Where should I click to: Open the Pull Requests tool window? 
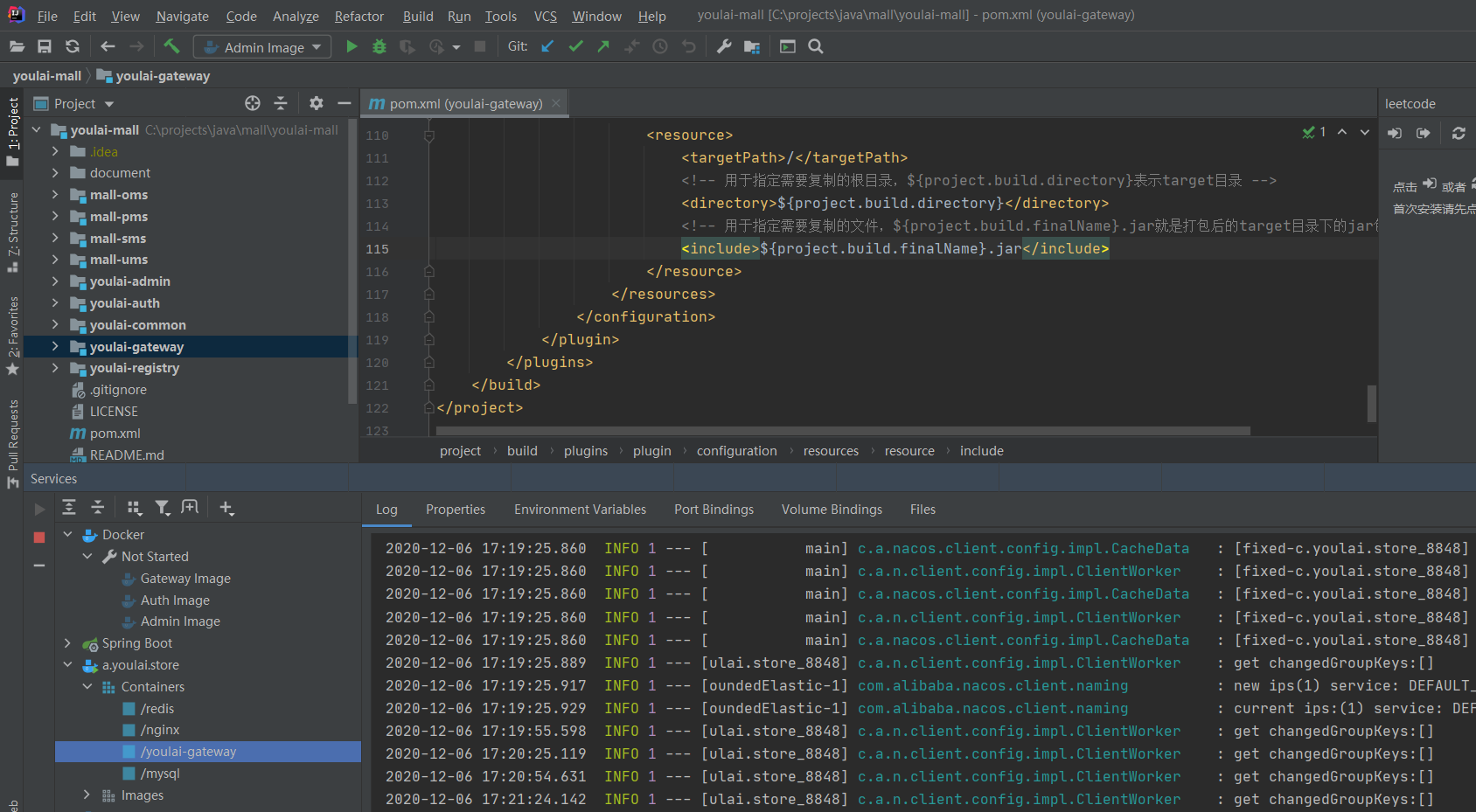[x=13, y=444]
